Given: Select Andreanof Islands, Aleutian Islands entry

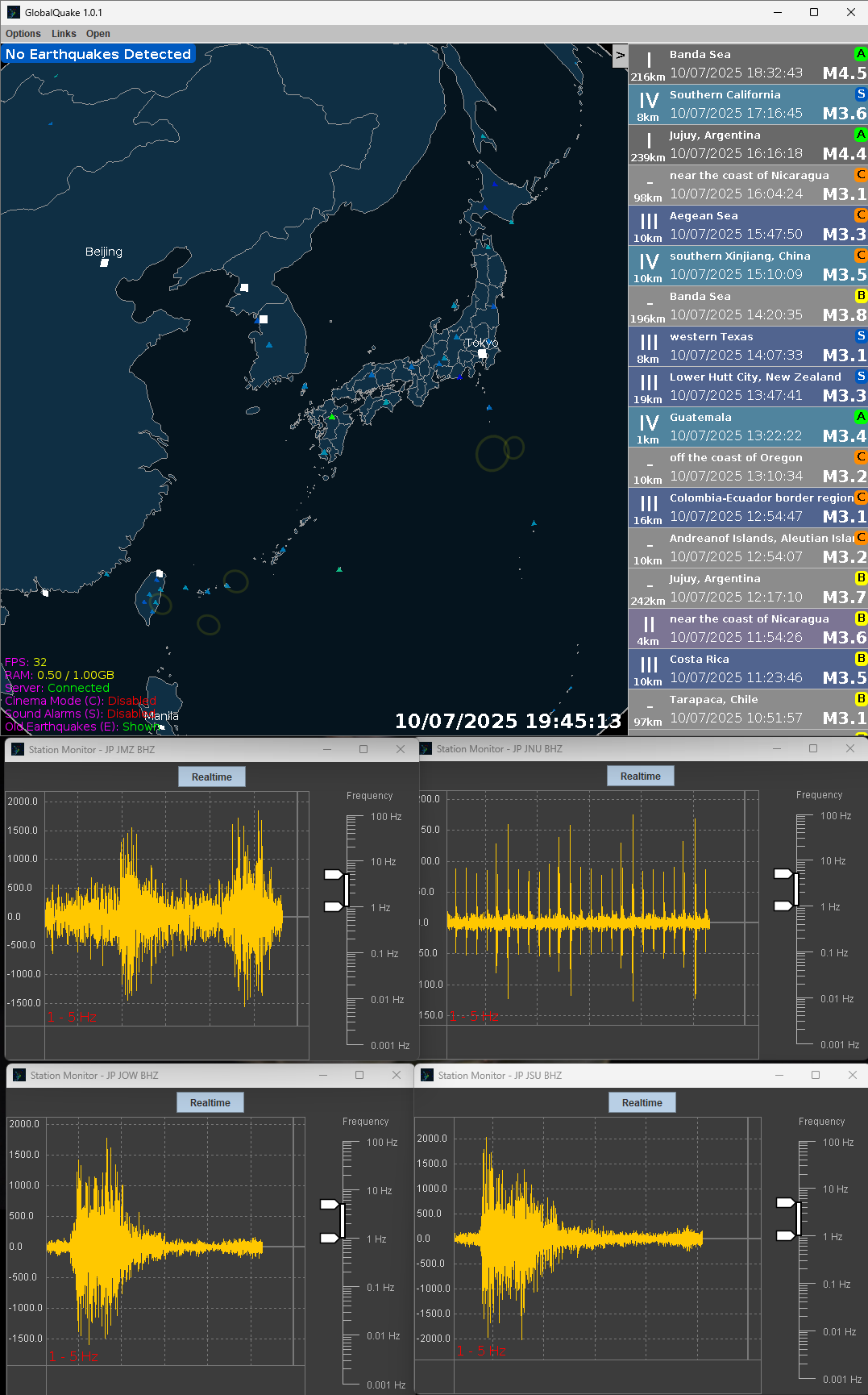Looking at the screenshot, I should click(x=748, y=548).
